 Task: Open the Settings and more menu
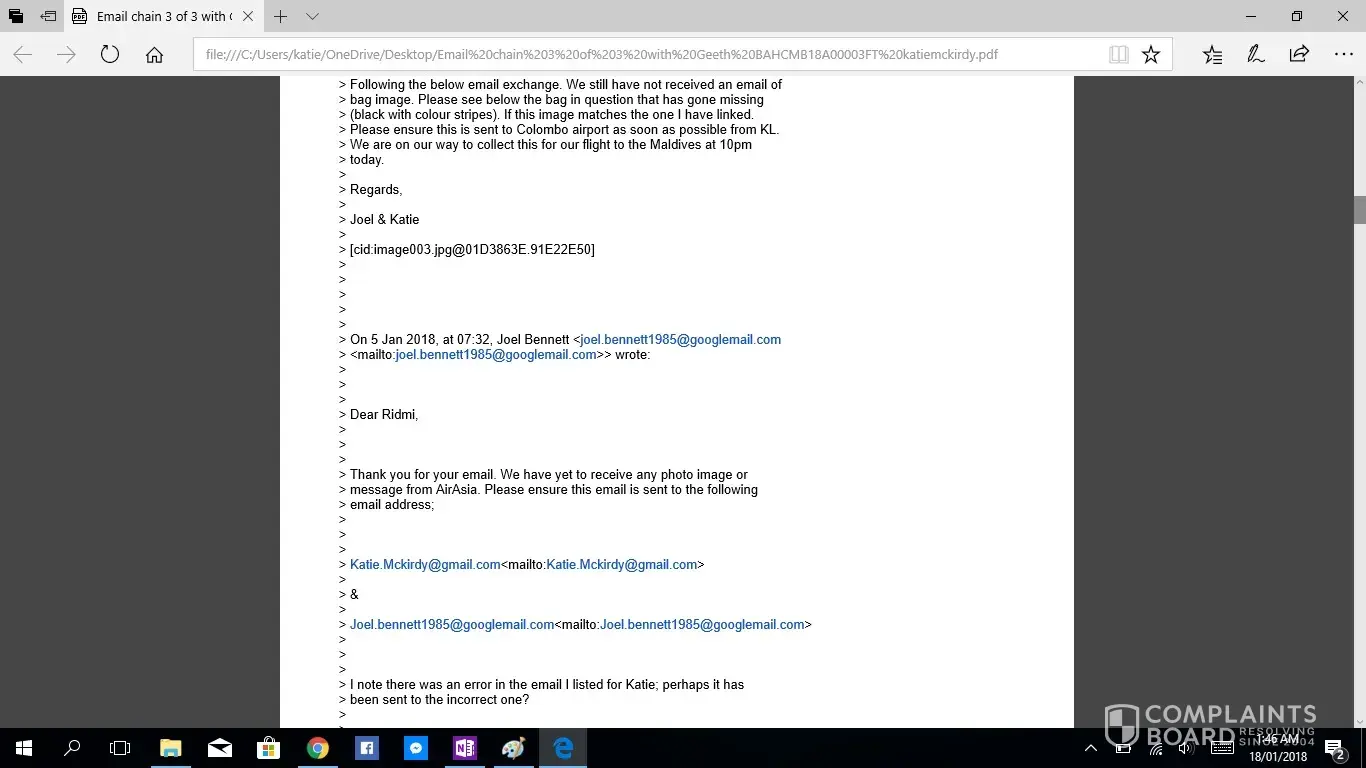pyautogui.click(x=1343, y=55)
